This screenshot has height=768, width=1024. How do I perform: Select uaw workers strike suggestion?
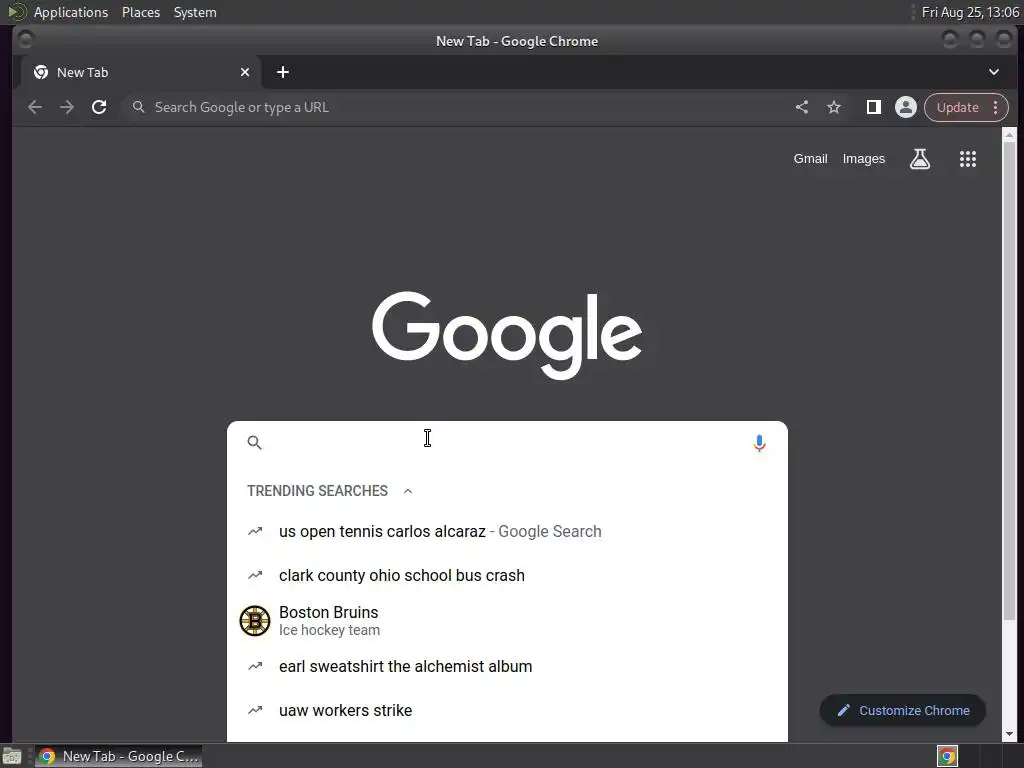(507, 710)
